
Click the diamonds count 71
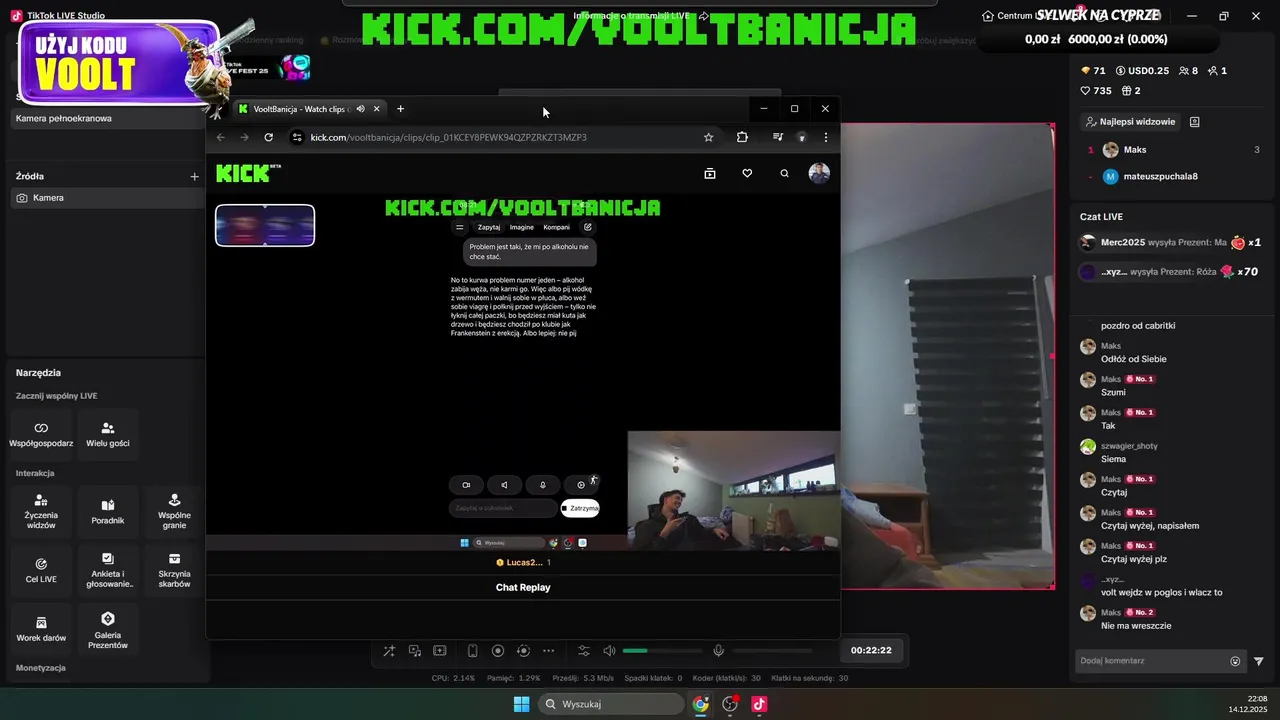[1093, 71]
